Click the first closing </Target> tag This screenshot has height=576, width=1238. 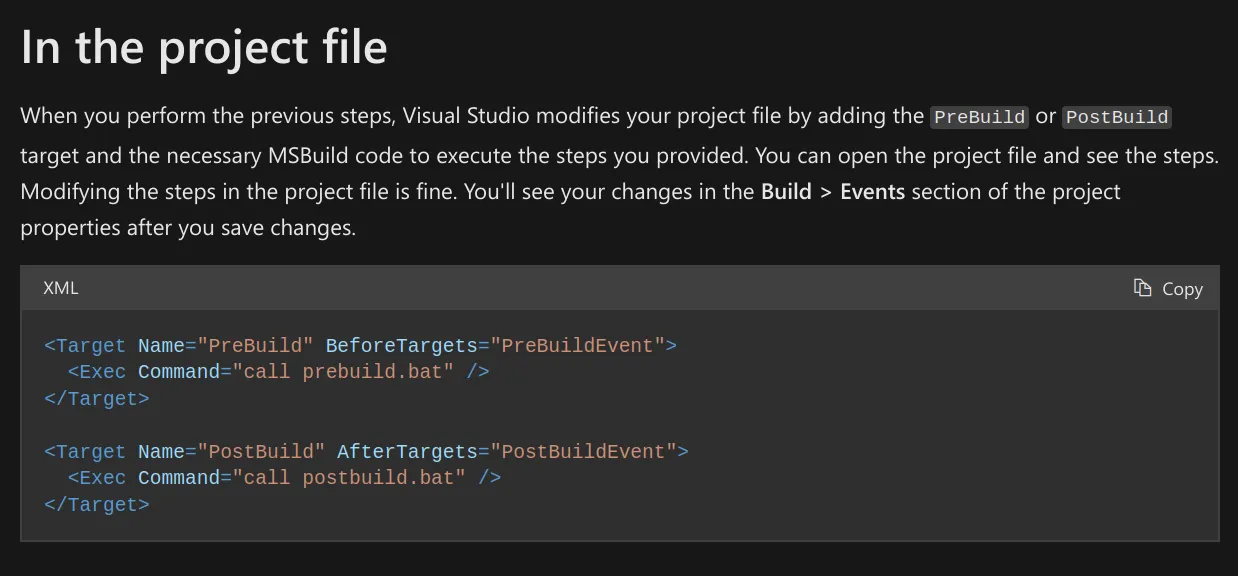(x=97, y=398)
